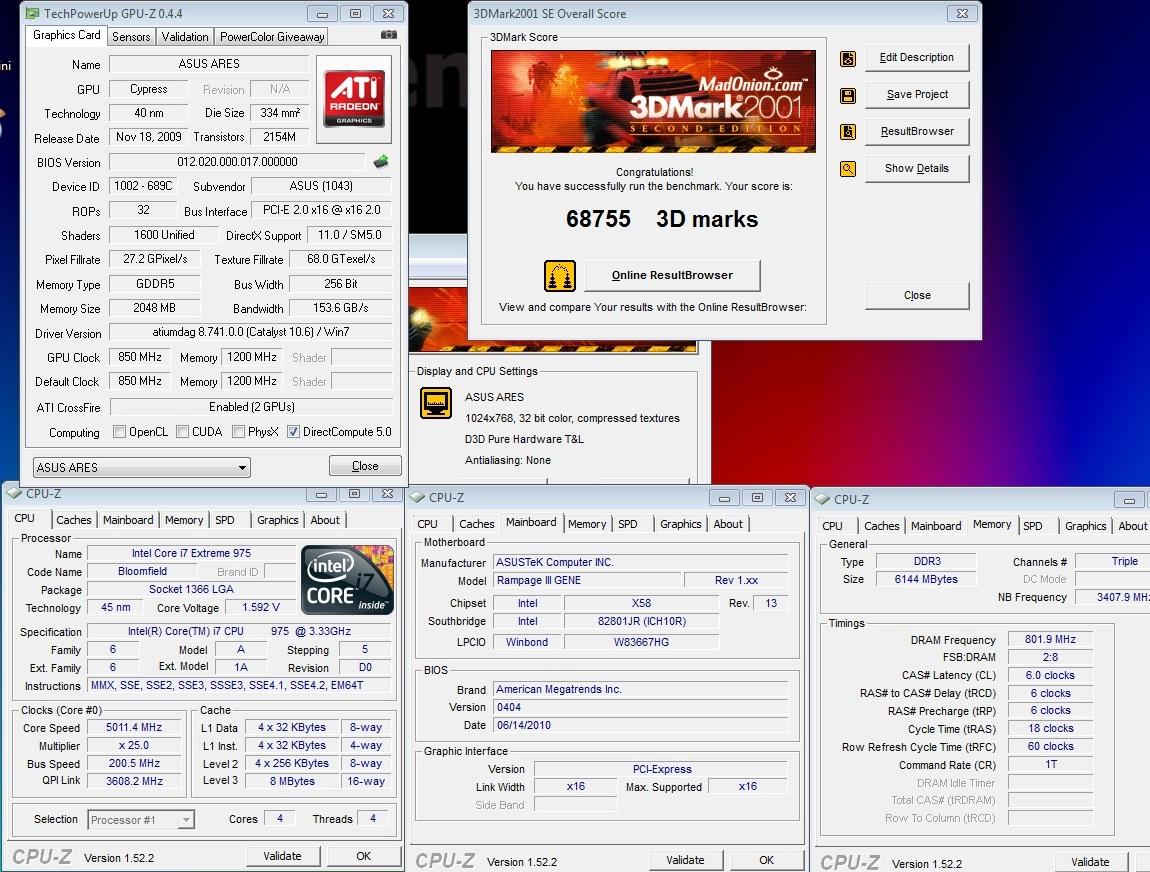This screenshot has width=1150, height=872.
Task: Click the BIOS save chip icon in GPU-Z
Action: (x=381, y=161)
